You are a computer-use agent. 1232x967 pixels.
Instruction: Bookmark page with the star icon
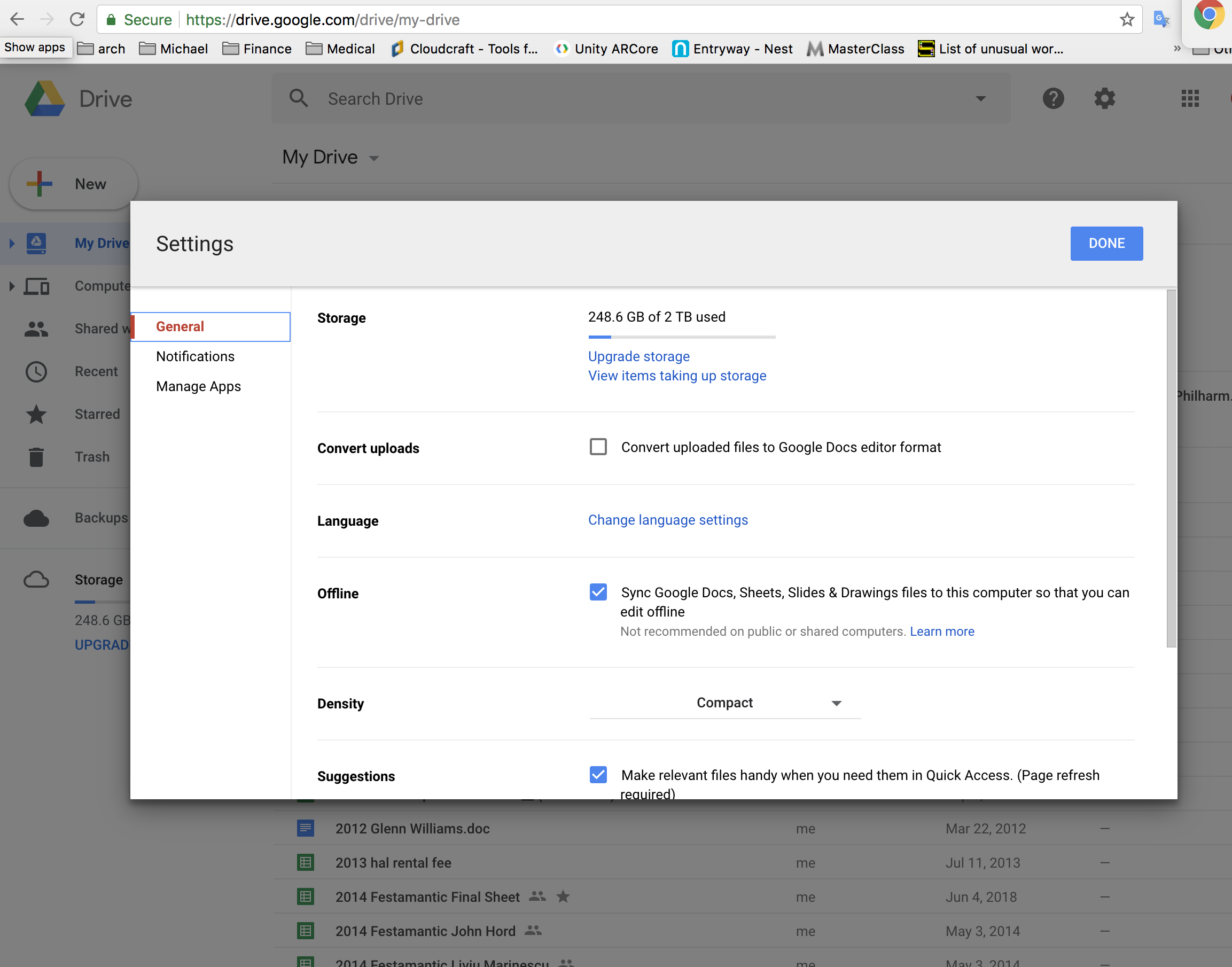pyautogui.click(x=1127, y=20)
